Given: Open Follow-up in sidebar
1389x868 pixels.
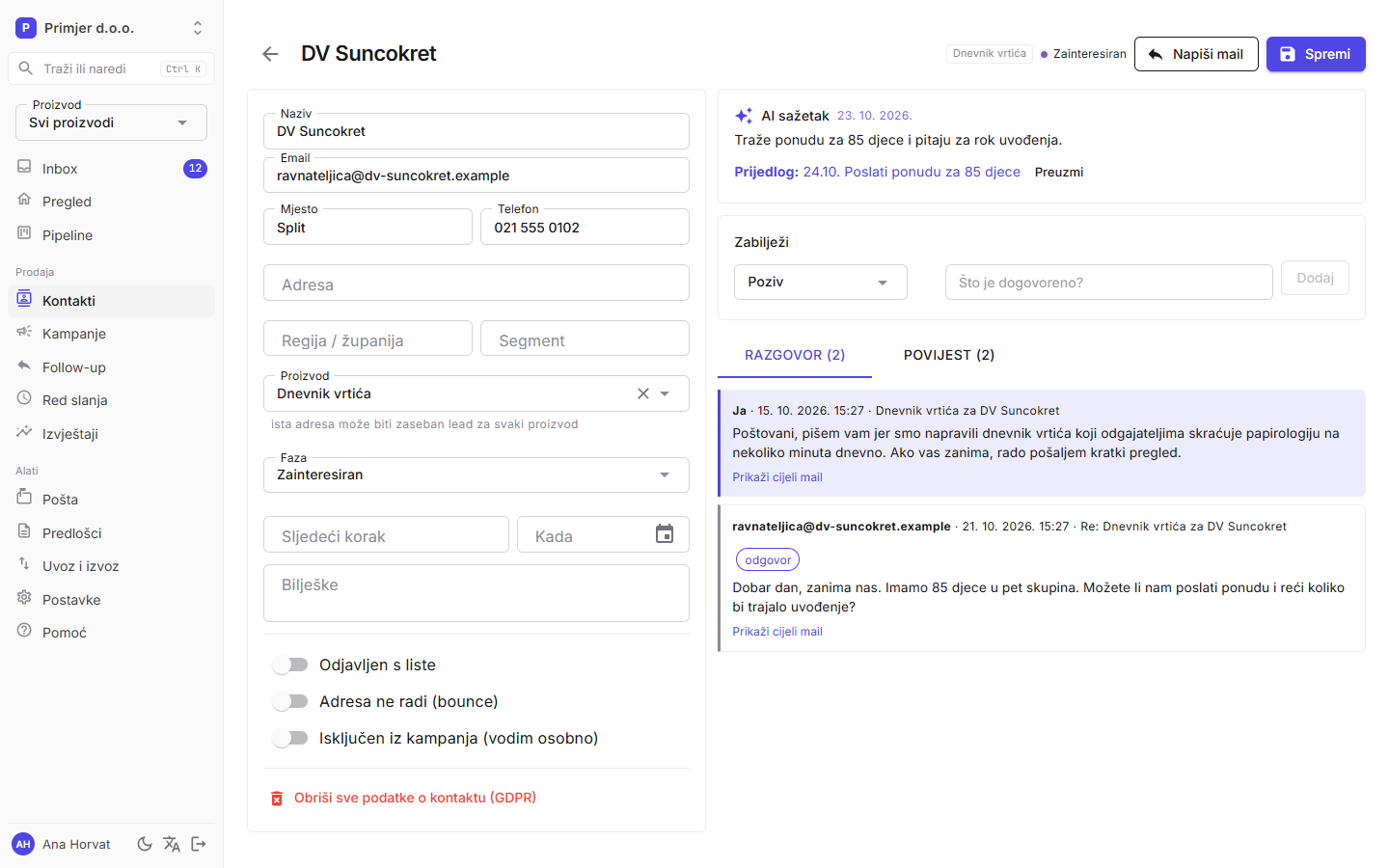Looking at the screenshot, I should click(x=112, y=367).
